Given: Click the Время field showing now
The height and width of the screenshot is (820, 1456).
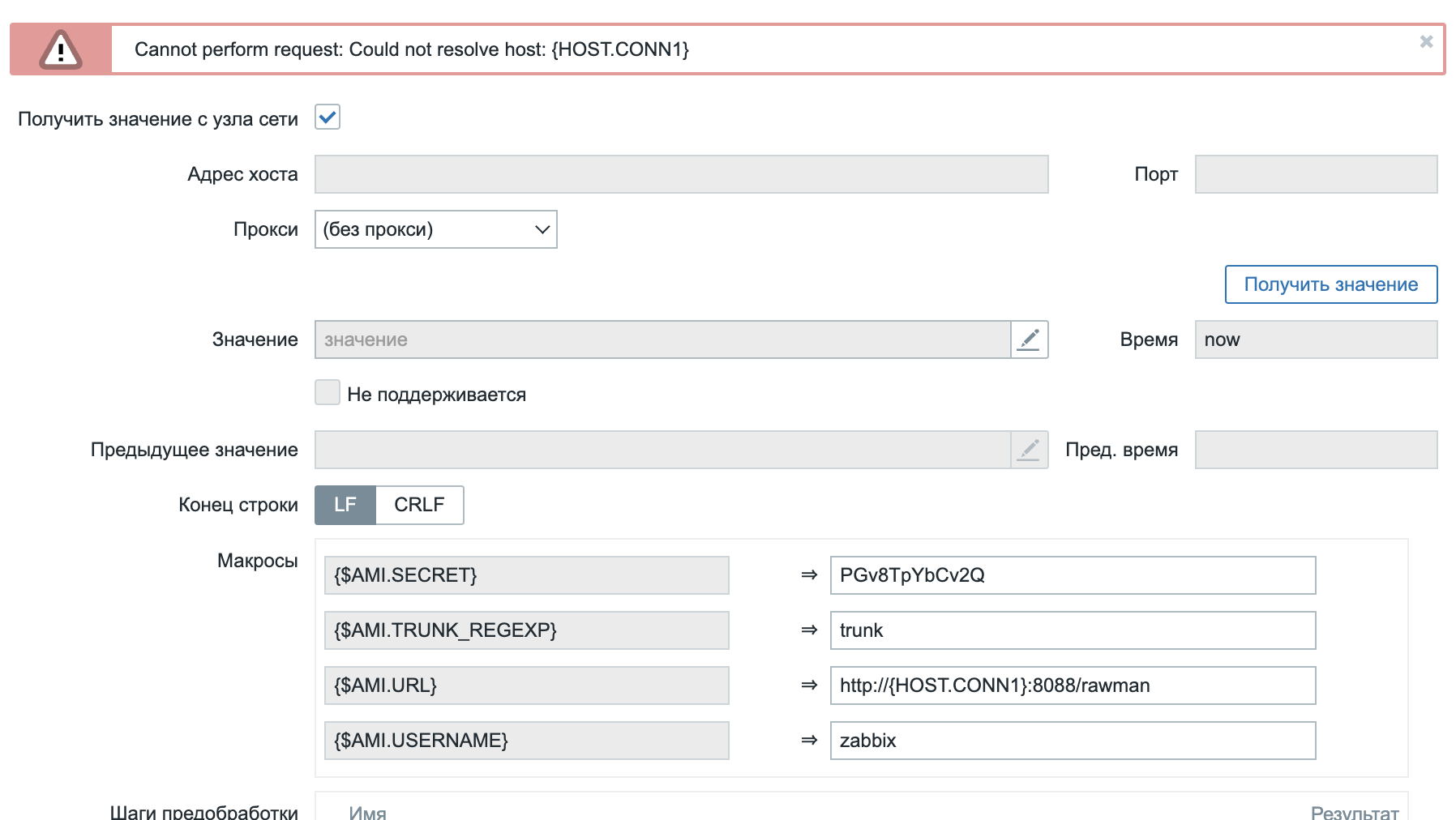Looking at the screenshot, I should point(1315,340).
